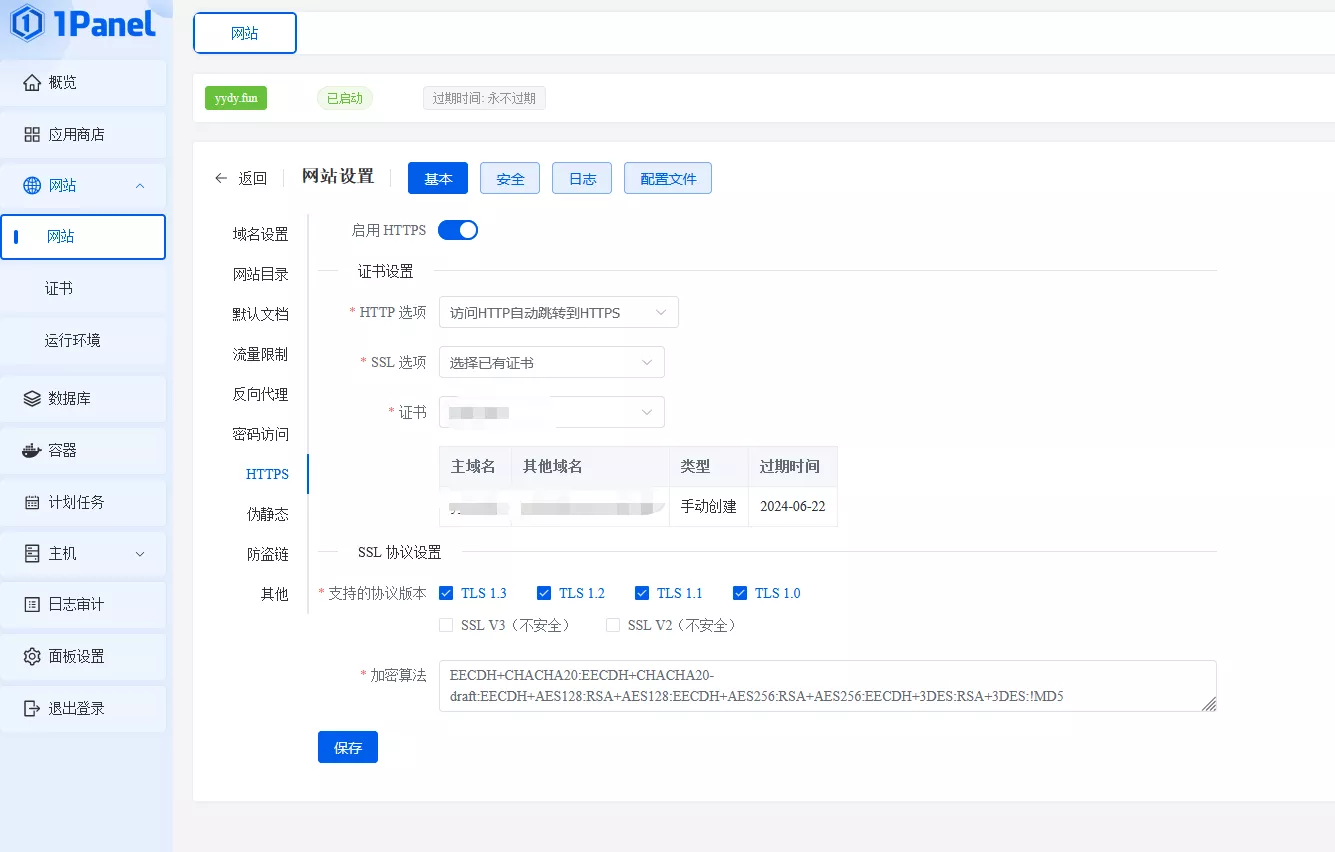The width and height of the screenshot is (1335, 852).
Task: Open the 域名设置 settings section
Action: [260, 234]
